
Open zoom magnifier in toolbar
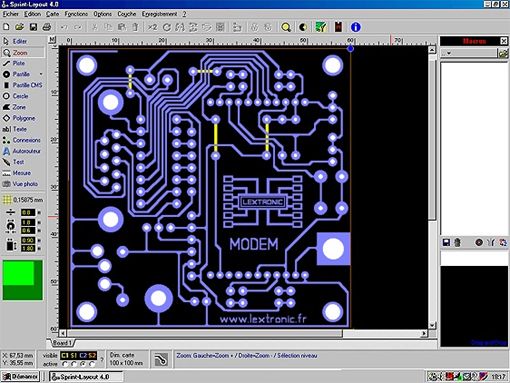point(286,27)
